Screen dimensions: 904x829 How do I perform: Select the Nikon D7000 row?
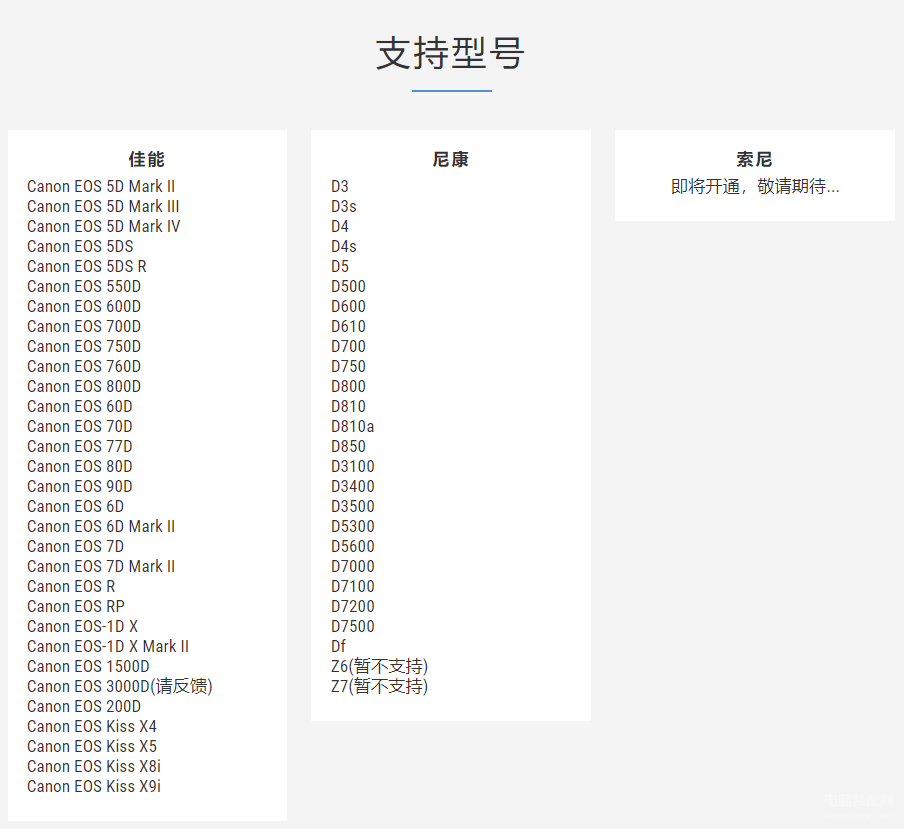(353, 566)
